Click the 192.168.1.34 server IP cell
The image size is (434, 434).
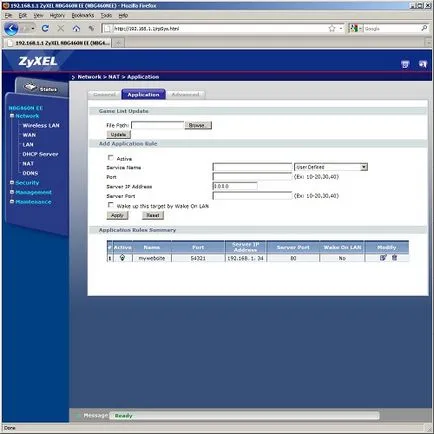pyautogui.click(x=245, y=258)
